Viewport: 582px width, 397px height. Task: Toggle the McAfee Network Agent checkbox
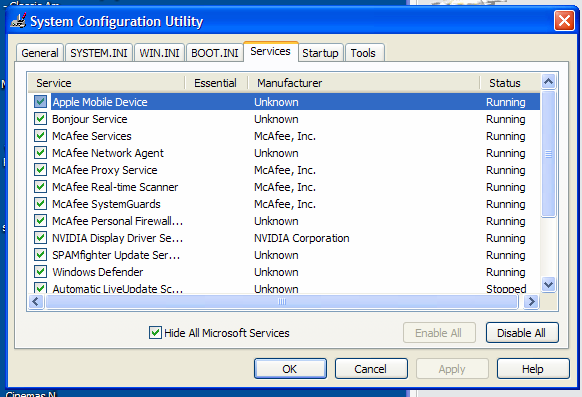tap(40, 153)
